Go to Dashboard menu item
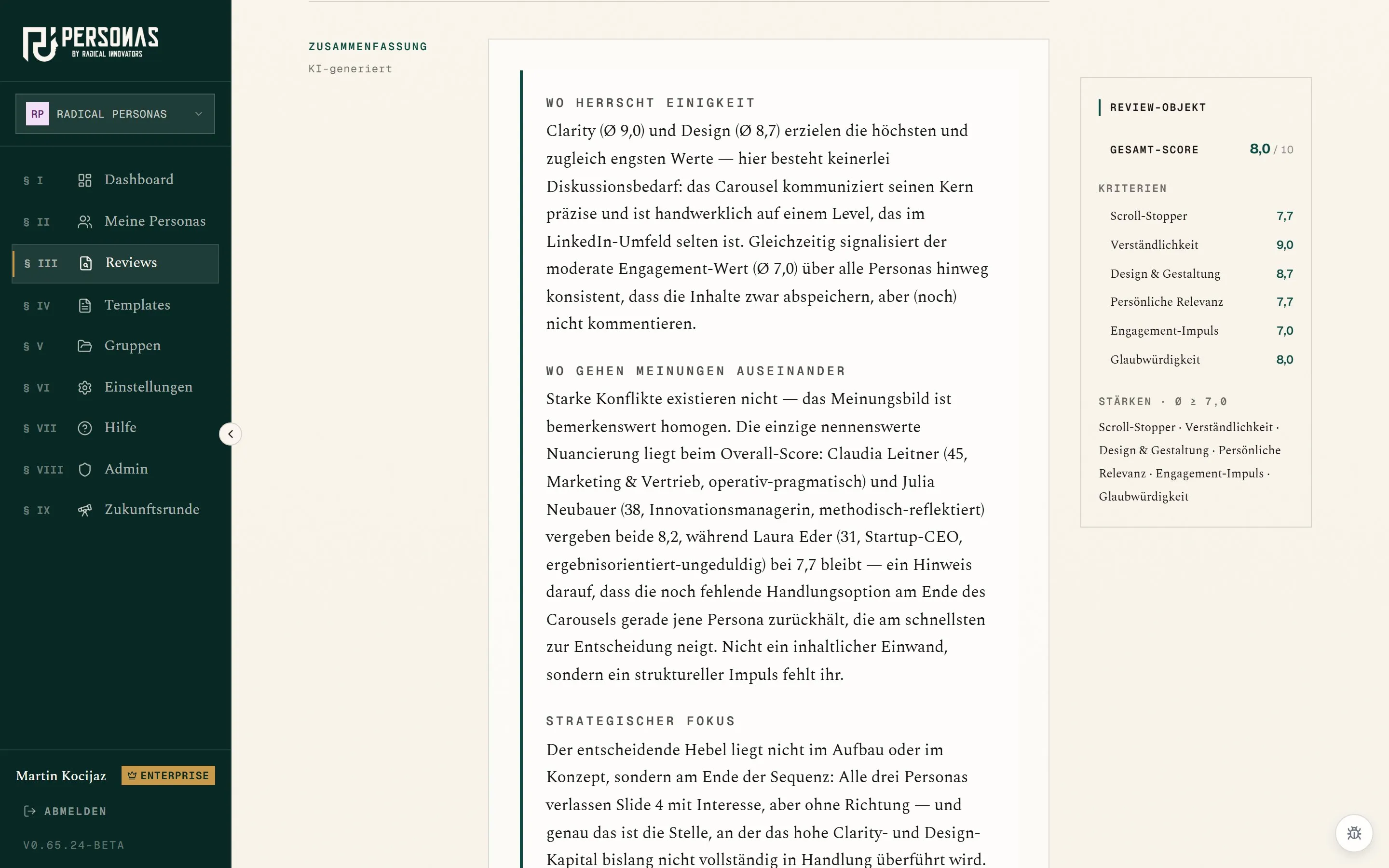The height and width of the screenshot is (868, 1389). [x=115, y=180]
